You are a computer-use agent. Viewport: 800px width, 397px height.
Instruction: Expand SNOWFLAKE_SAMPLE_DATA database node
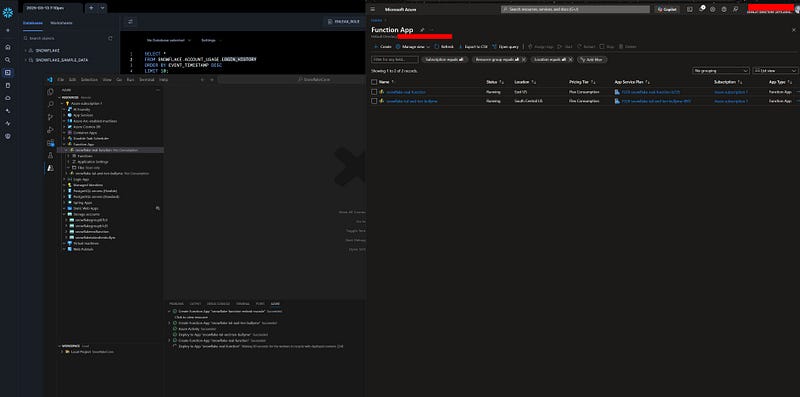point(26,60)
